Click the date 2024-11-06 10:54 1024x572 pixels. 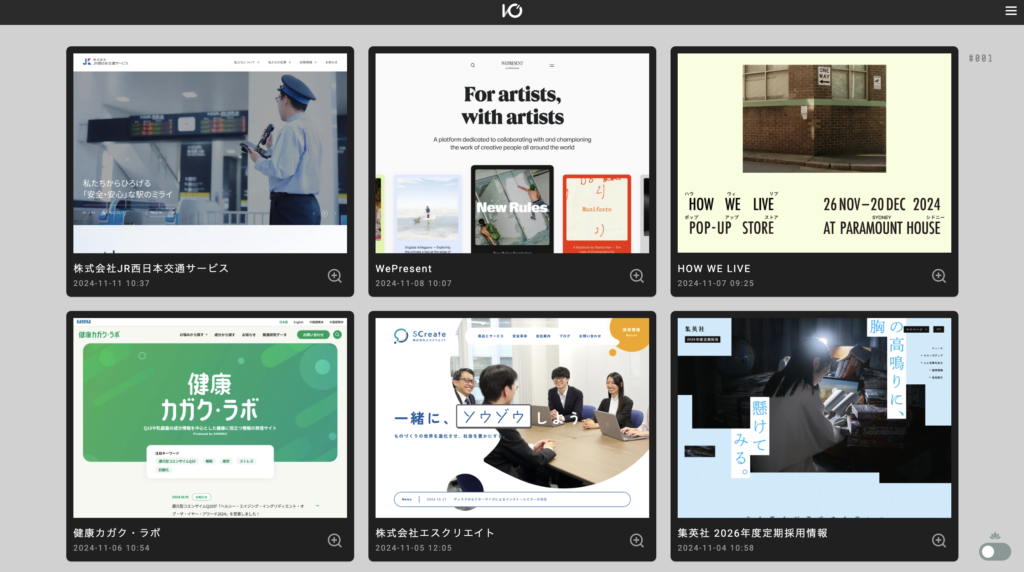(x=112, y=548)
